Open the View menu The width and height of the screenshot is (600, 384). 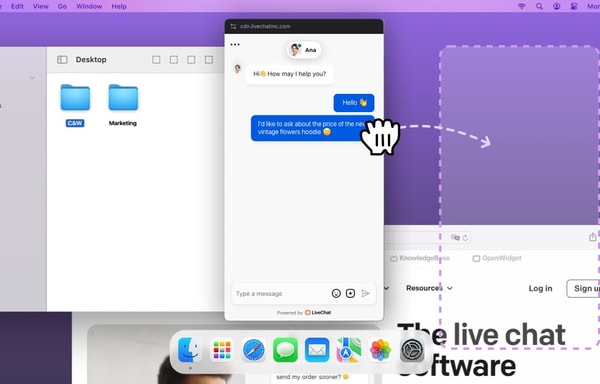[41, 6]
